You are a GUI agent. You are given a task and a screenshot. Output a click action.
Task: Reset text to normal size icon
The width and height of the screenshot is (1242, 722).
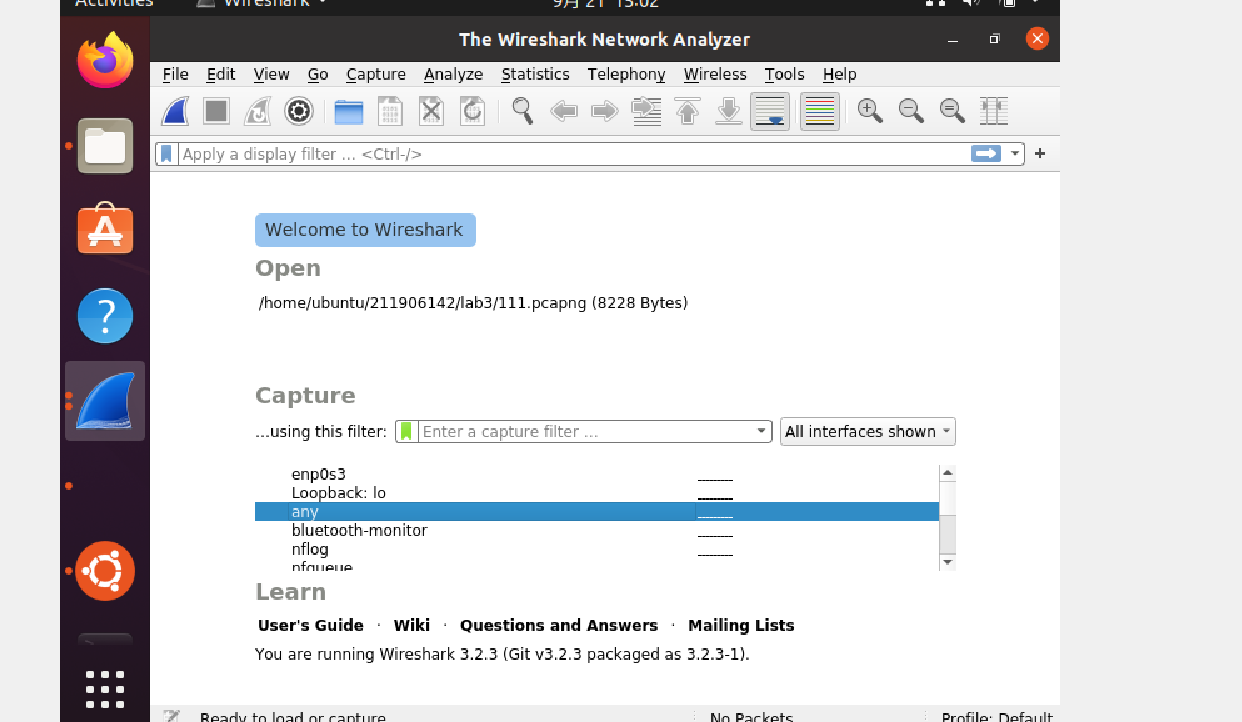tap(952, 111)
